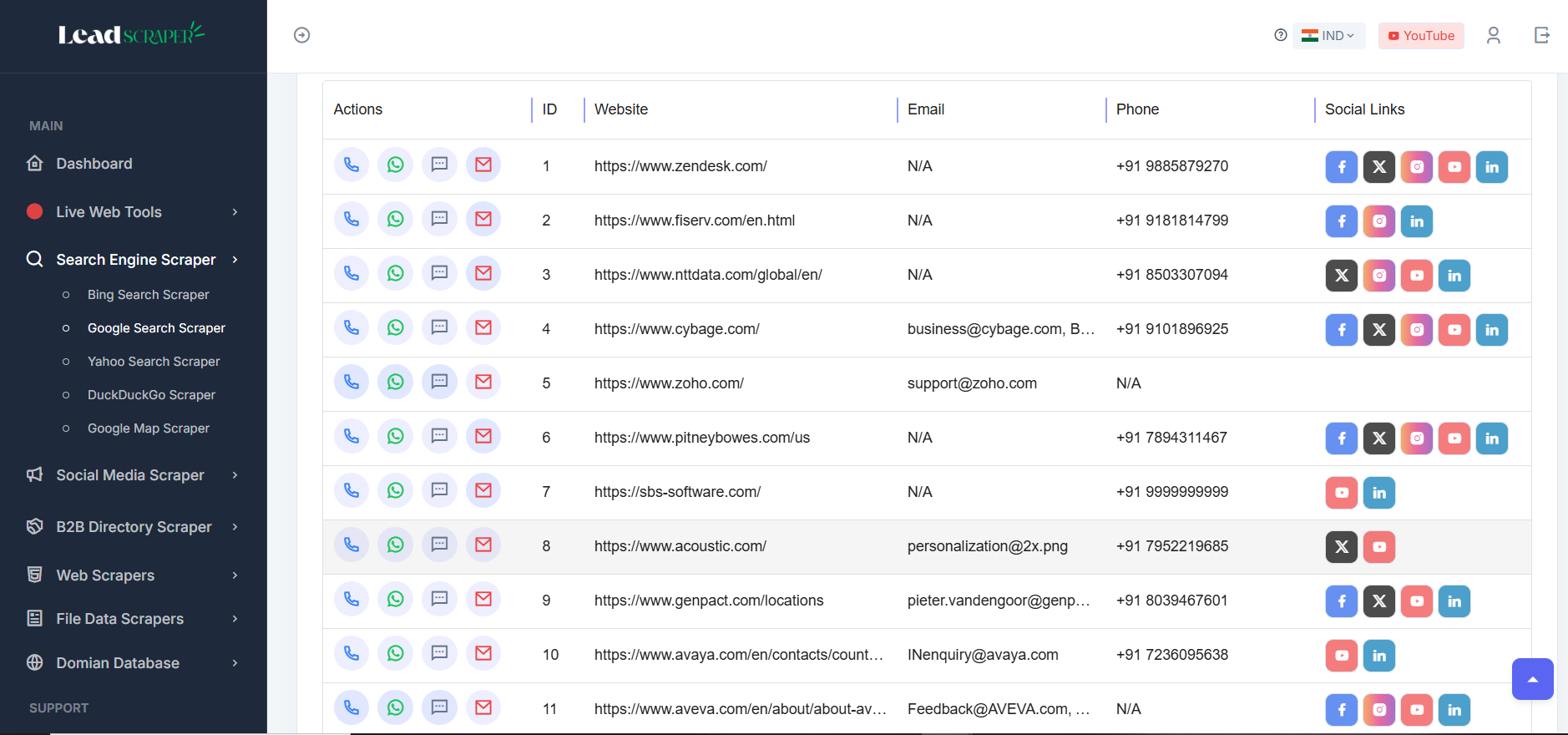The image size is (1568, 735).
Task: Click phone number +91 7952219685
Action: (1172, 546)
